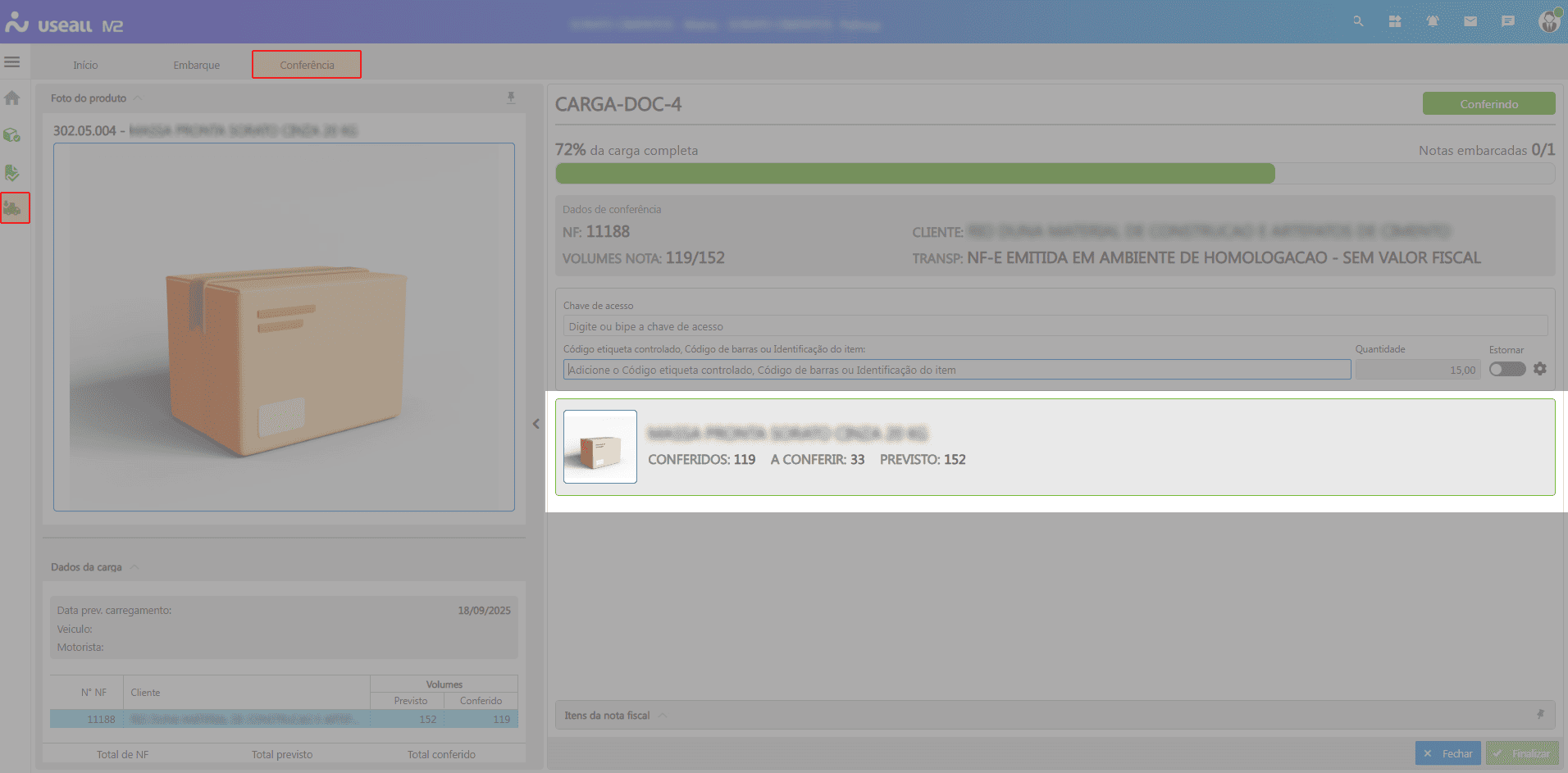The width and height of the screenshot is (1568, 773).
Task: Open the settings gear next to Estornar
Action: (x=1540, y=369)
